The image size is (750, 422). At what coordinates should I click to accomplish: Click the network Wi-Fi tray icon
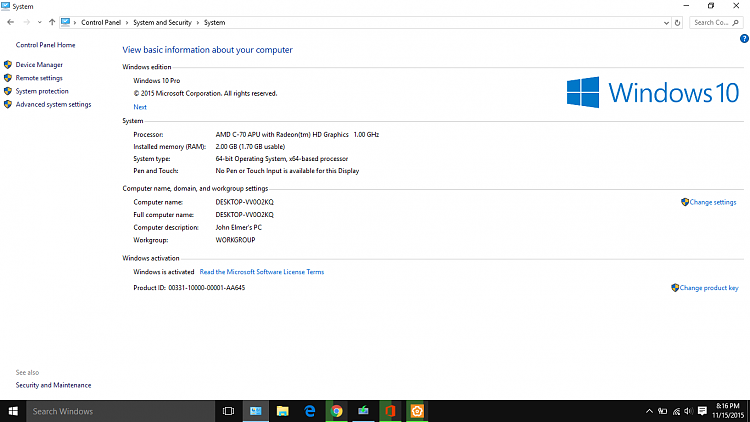676,411
